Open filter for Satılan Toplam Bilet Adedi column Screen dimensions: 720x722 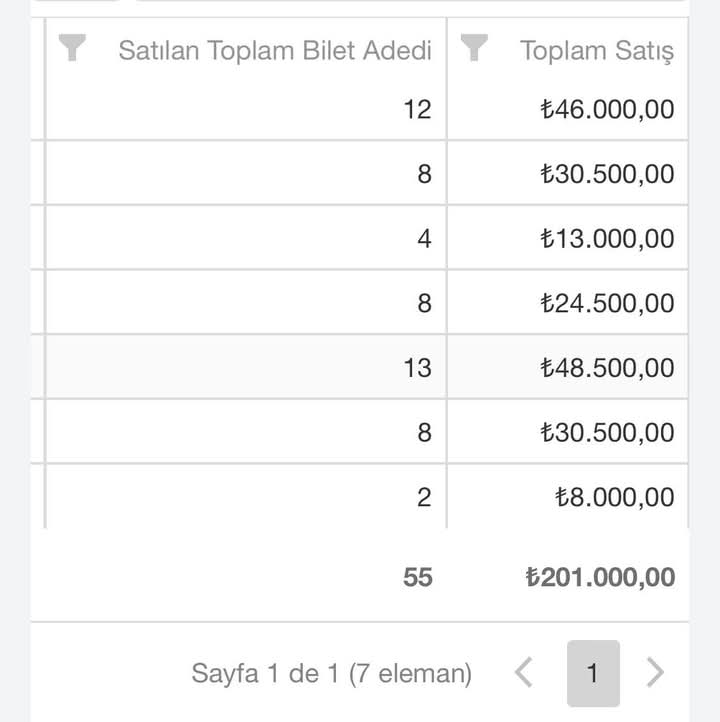pos(72,47)
